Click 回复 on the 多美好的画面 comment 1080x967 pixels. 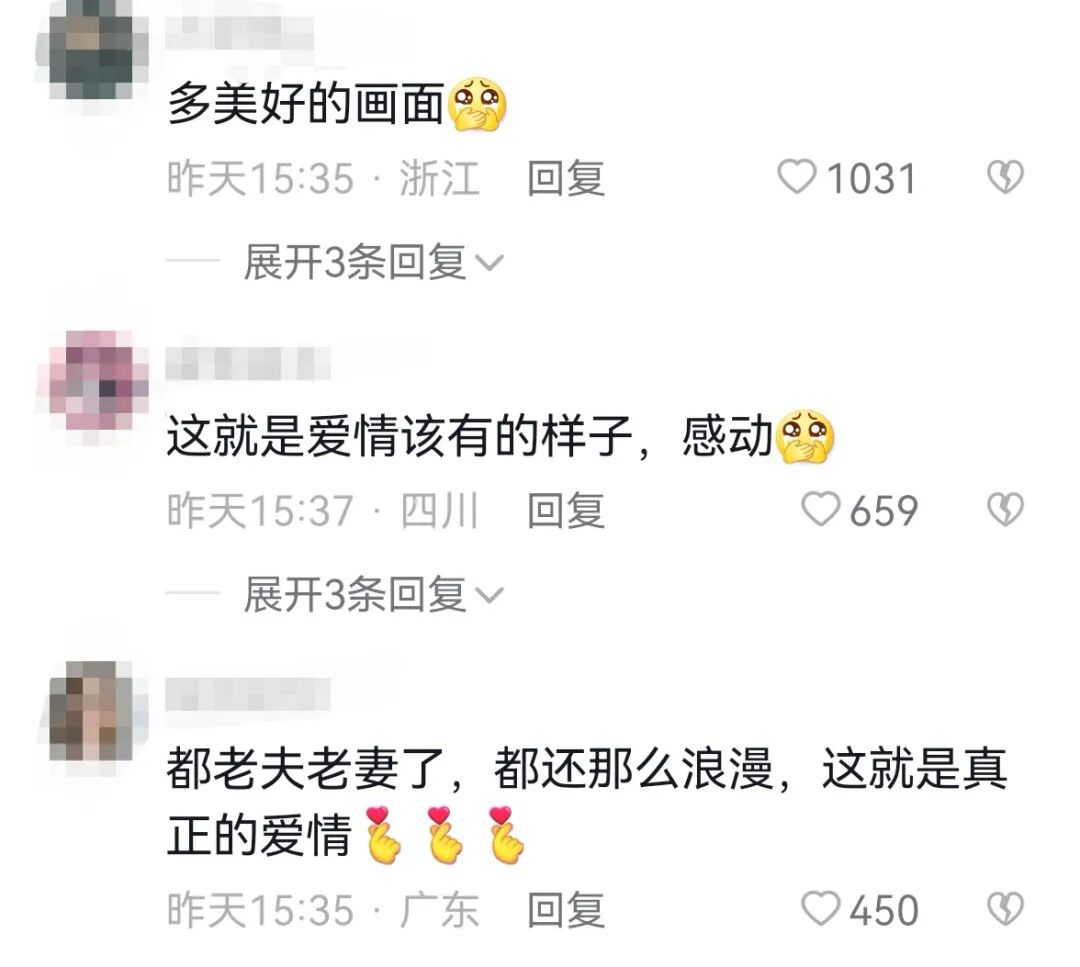point(566,178)
